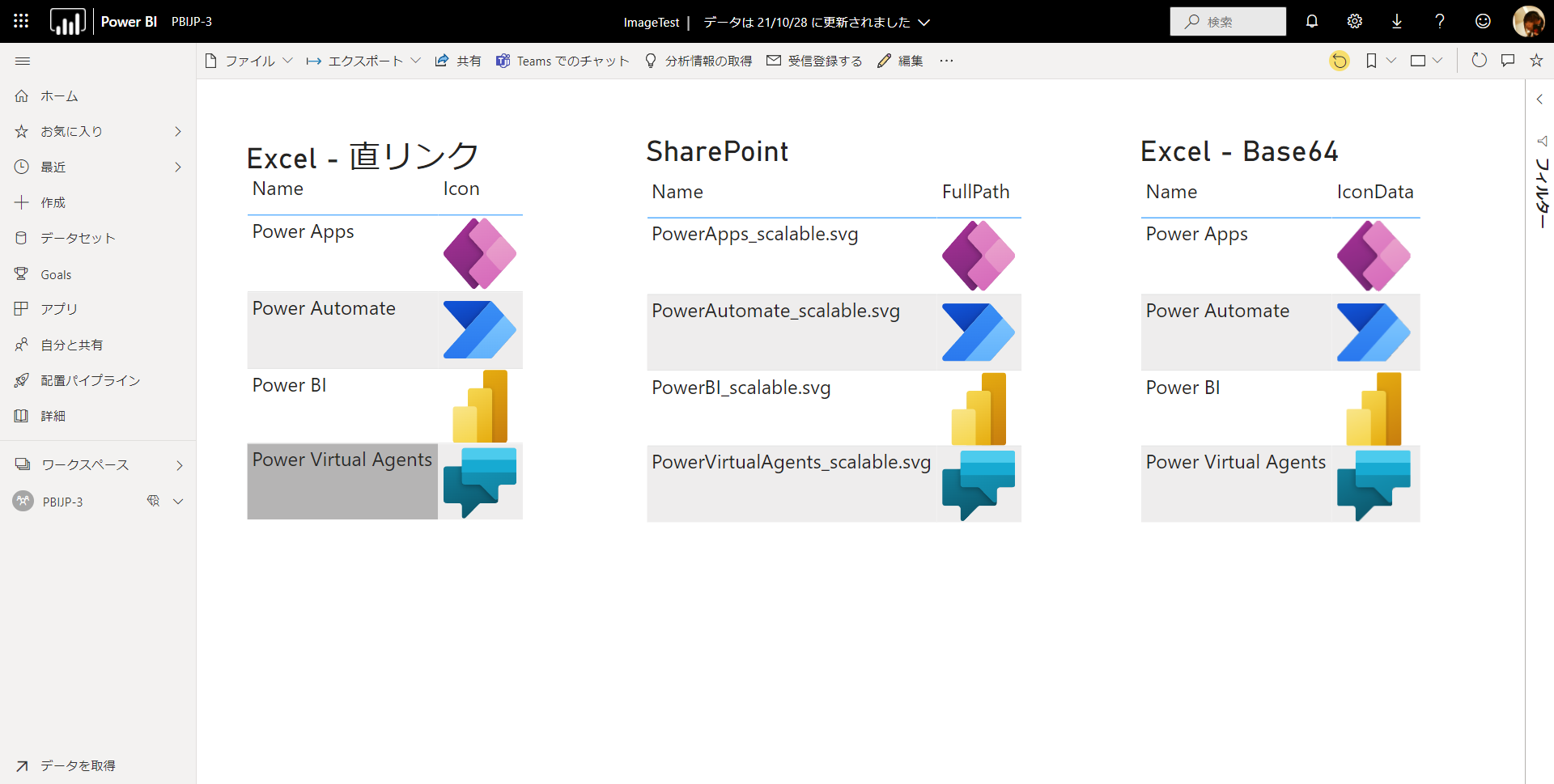
Task: Open view options dropdown arrow
Action: pyautogui.click(x=1437, y=61)
